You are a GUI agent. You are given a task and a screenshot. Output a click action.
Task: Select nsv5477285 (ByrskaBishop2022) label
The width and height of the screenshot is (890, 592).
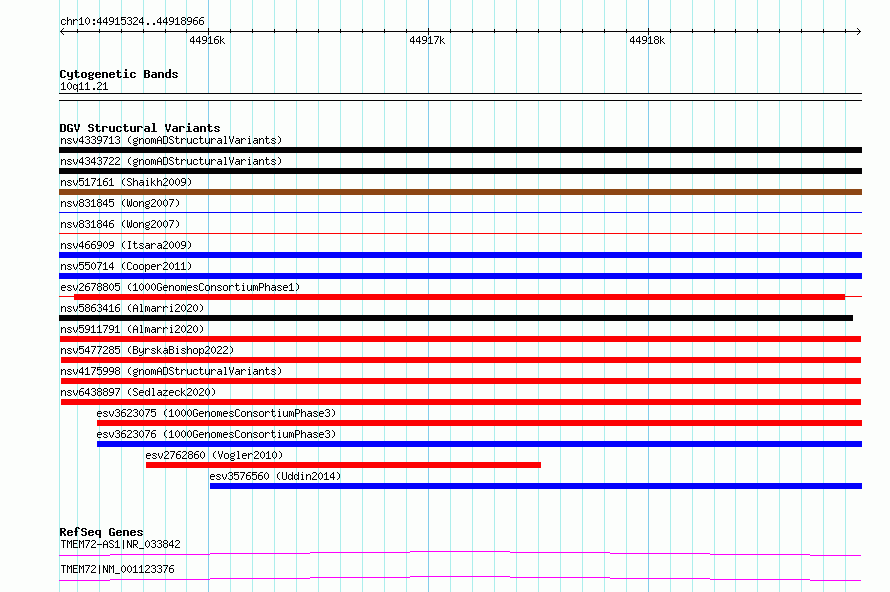click(147, 350)
